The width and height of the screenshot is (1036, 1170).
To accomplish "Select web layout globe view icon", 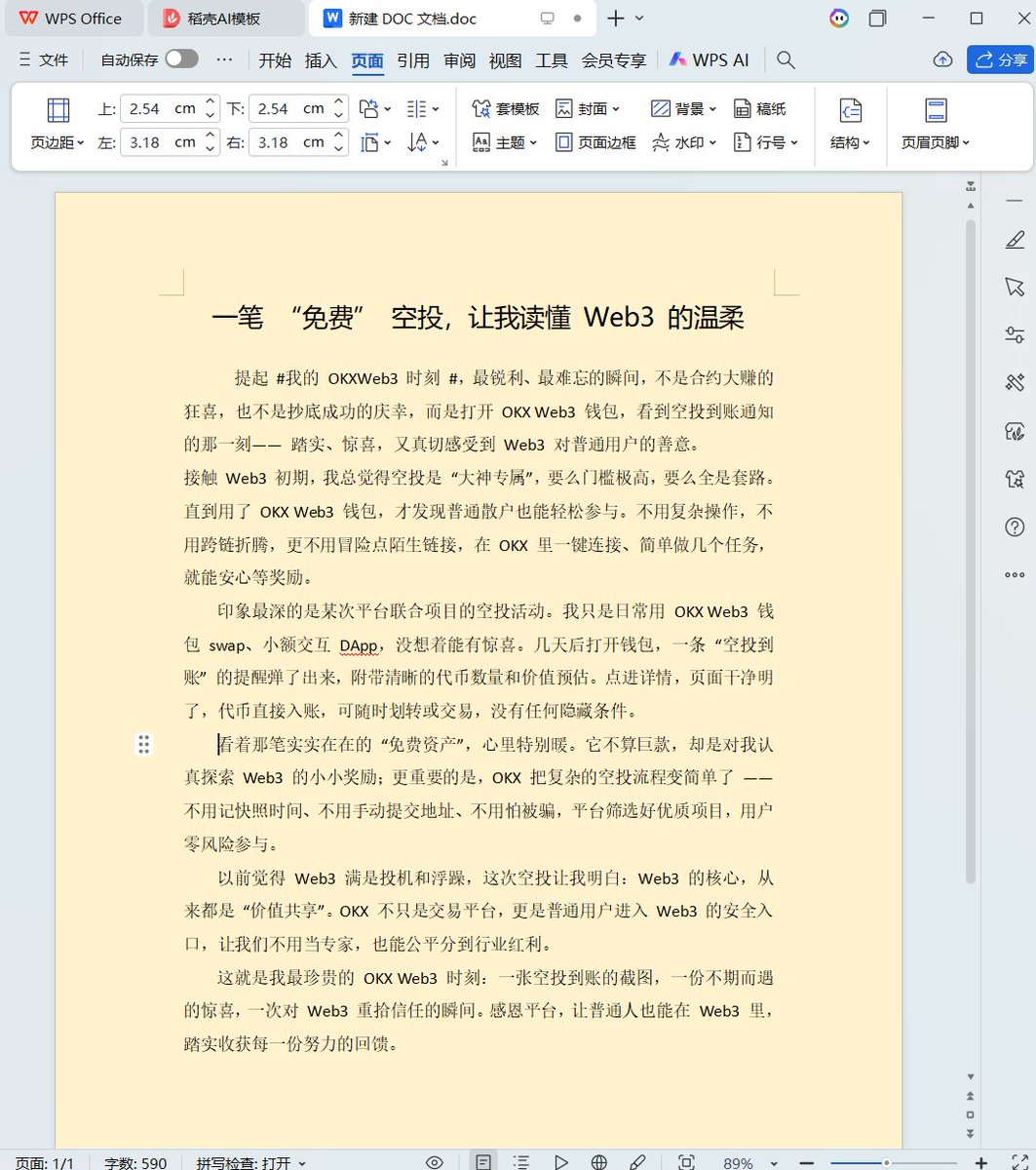I will click(599, 1162).
